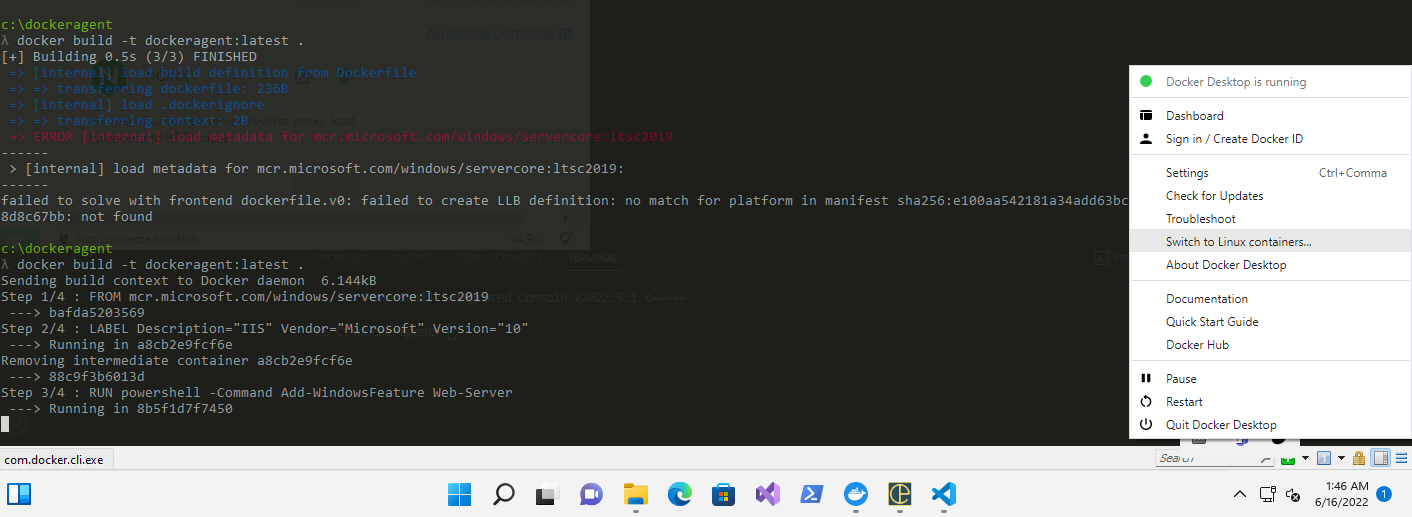This screenshot has height=517, width=1412.
Task: Click the "Step 2/4 : LABEL Description" line
Action: point(265,329)
